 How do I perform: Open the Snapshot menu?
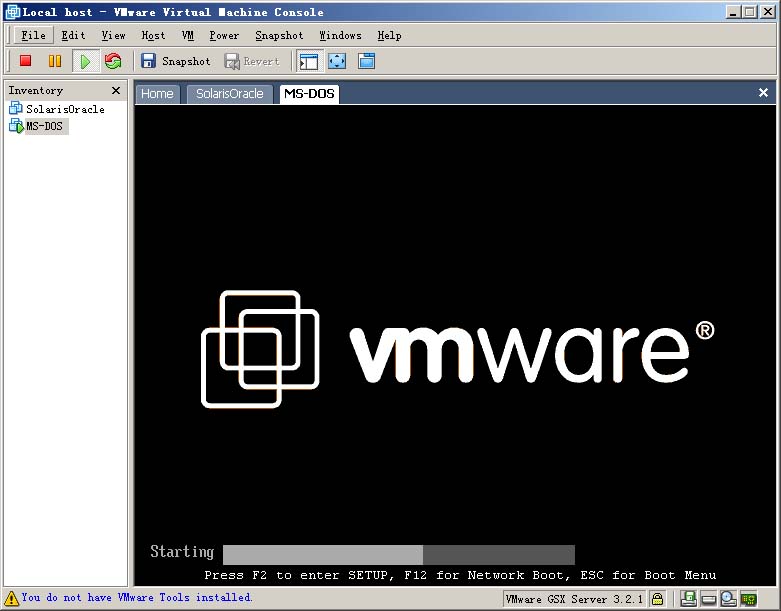(279, 35)
